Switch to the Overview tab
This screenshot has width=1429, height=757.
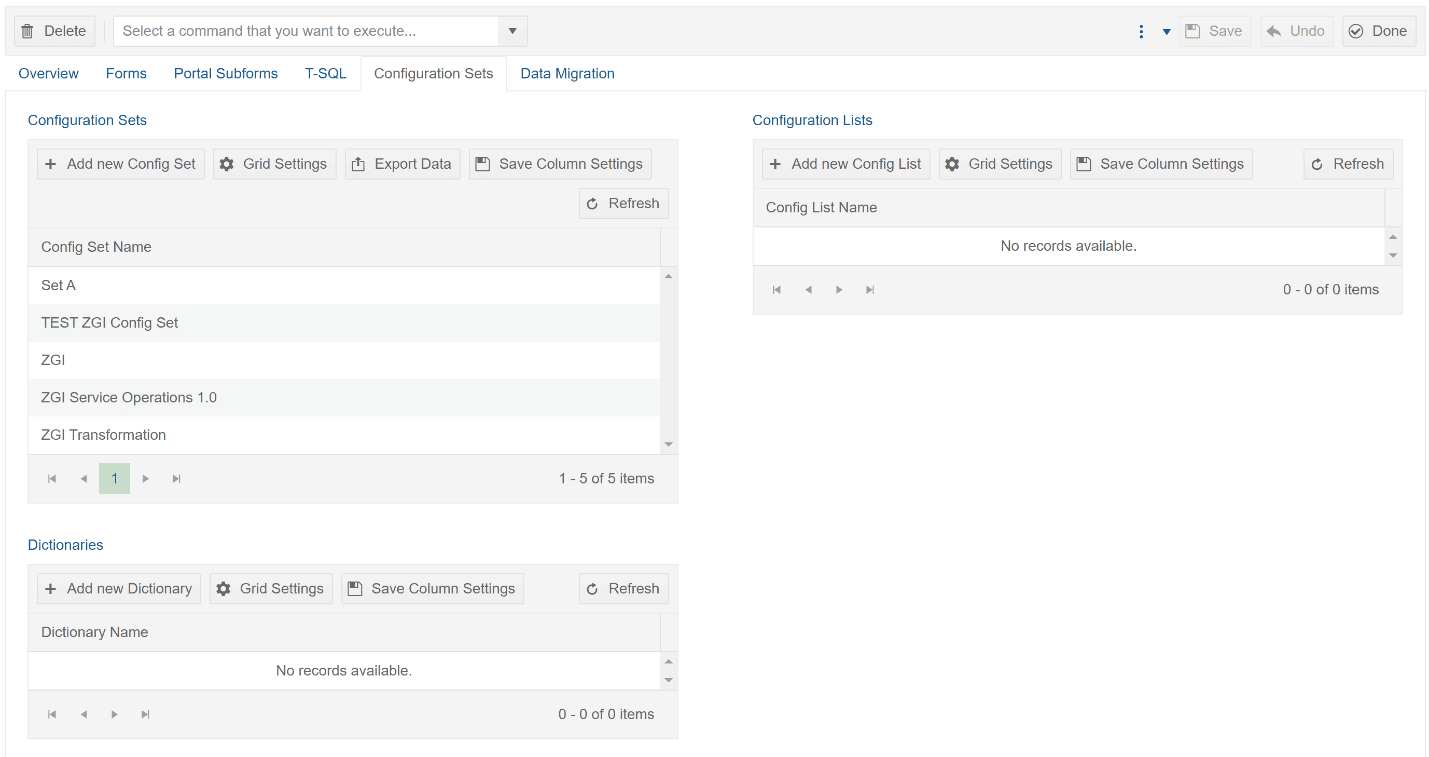49,73
